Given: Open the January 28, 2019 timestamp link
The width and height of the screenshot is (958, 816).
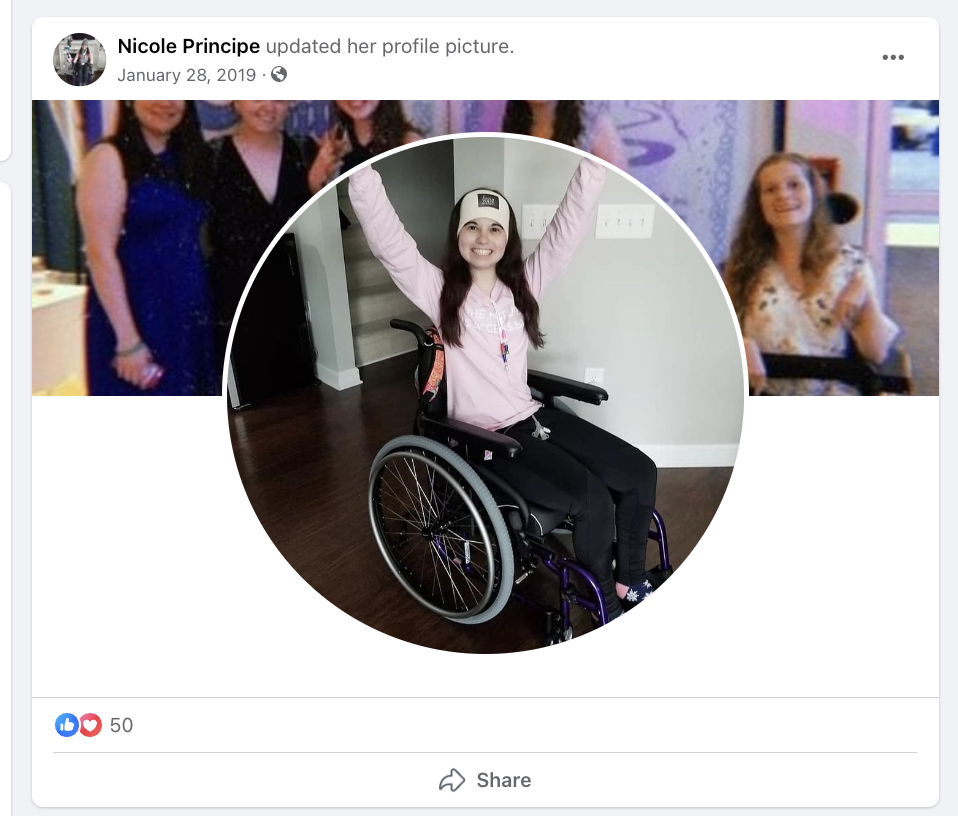Looking at the screenshot, I should coord(186,75).
